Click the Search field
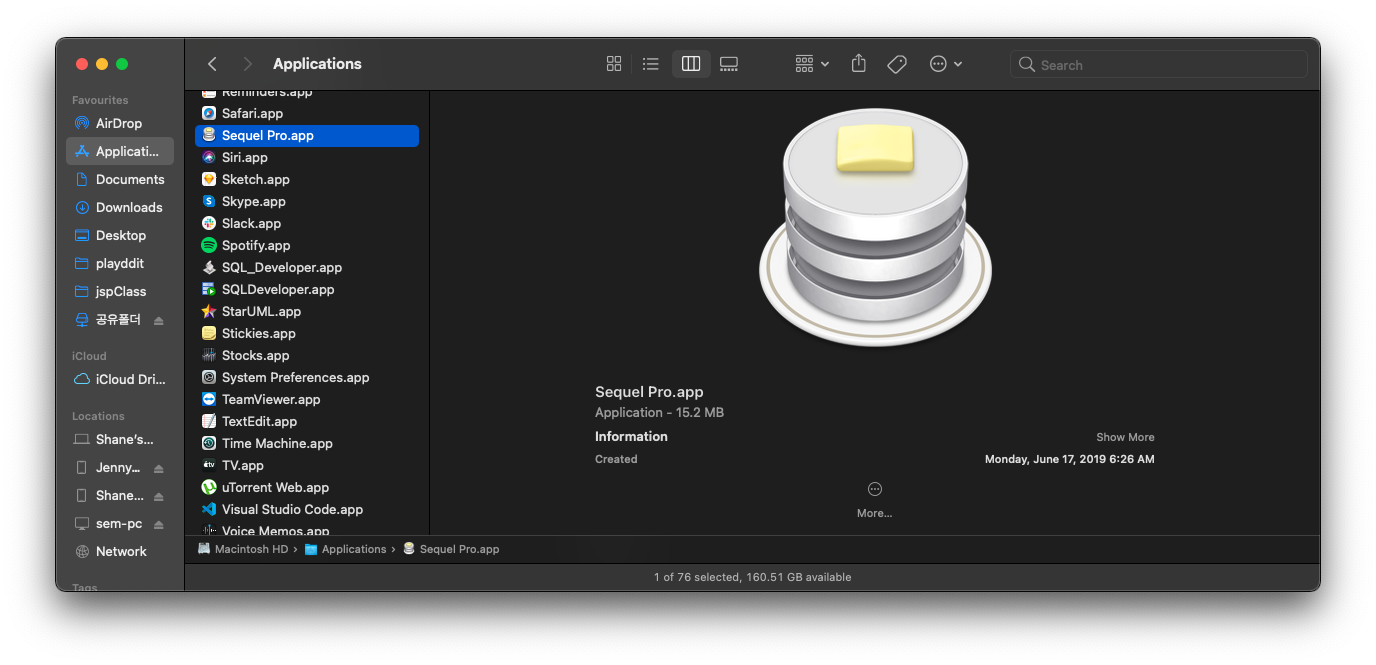This screenshot has height=665, width=1376. click(x=1158, y=64)
